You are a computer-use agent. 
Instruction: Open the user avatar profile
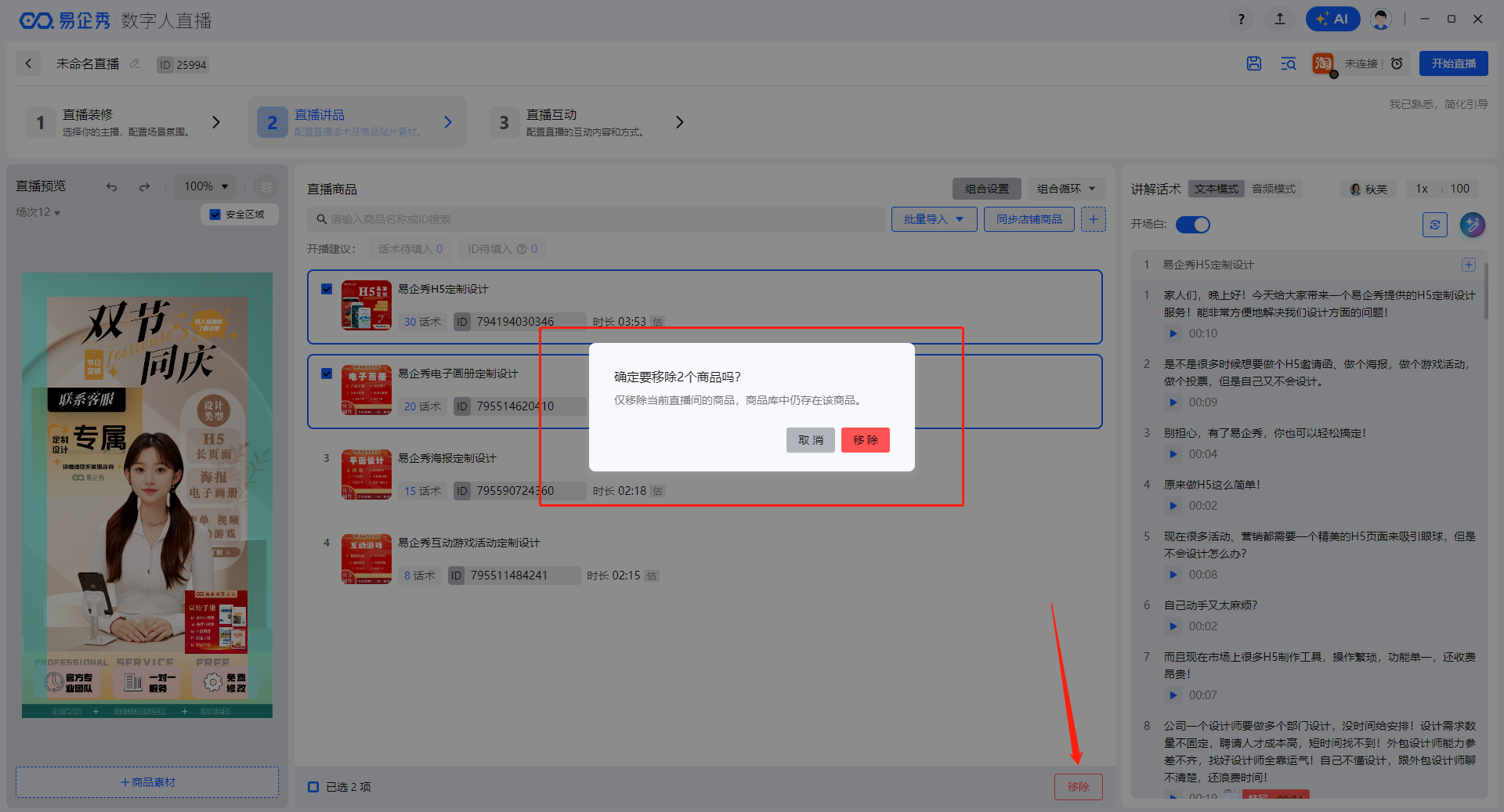point(1381,19)
